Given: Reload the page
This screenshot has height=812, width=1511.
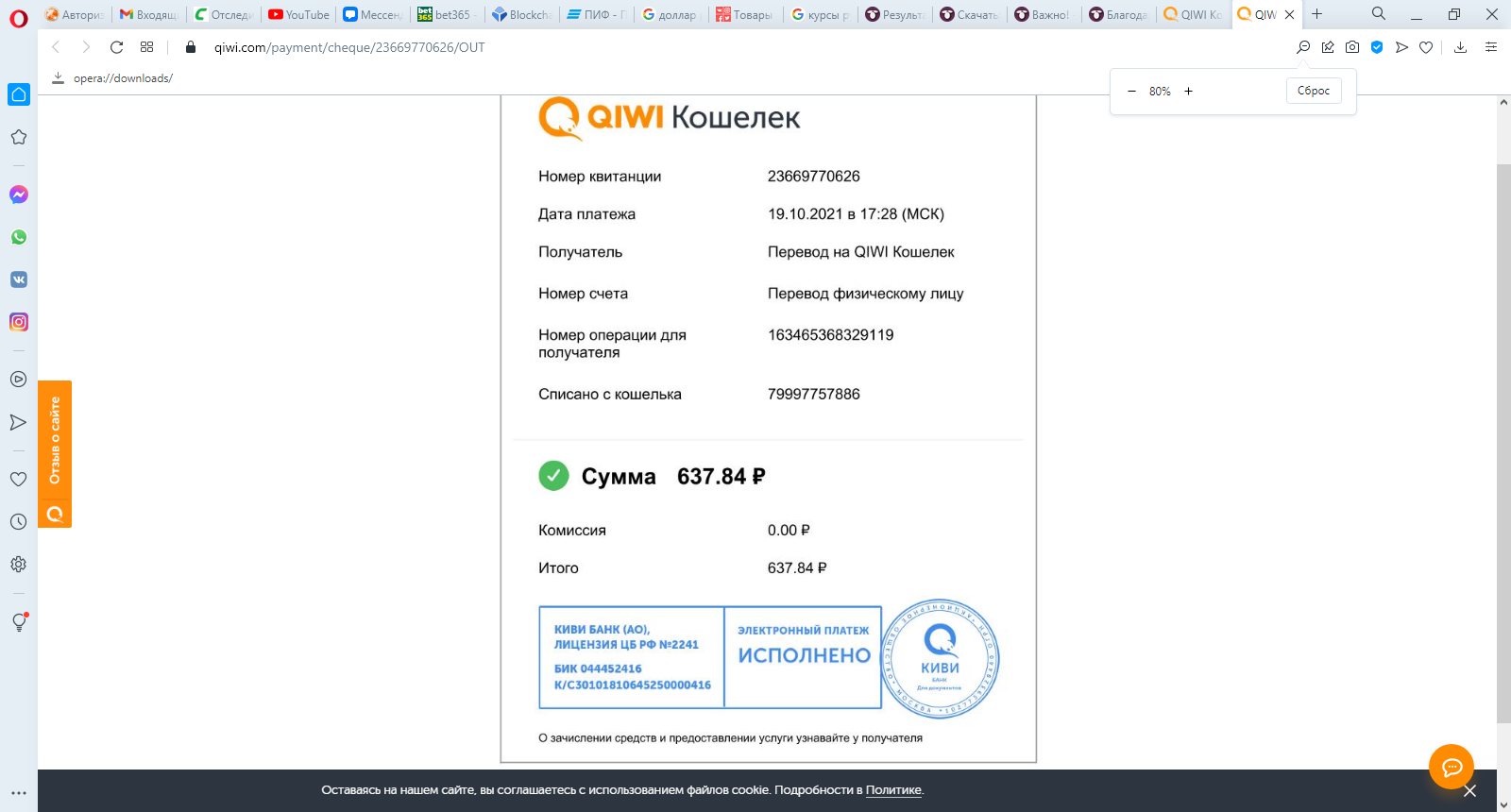Looking at the screenshot, I should click(116, 47).
